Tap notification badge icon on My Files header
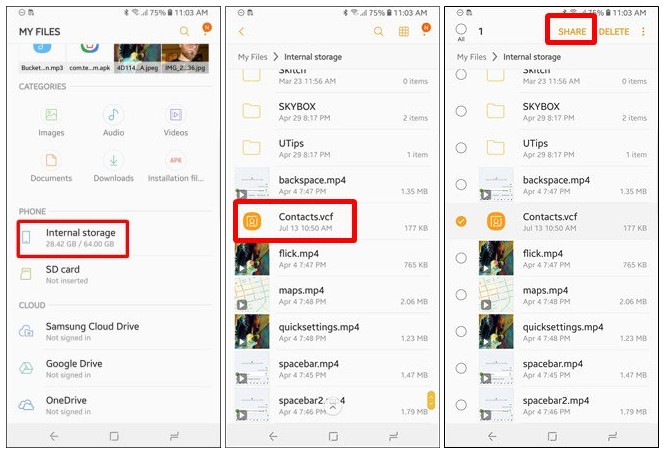 (207, 29)
